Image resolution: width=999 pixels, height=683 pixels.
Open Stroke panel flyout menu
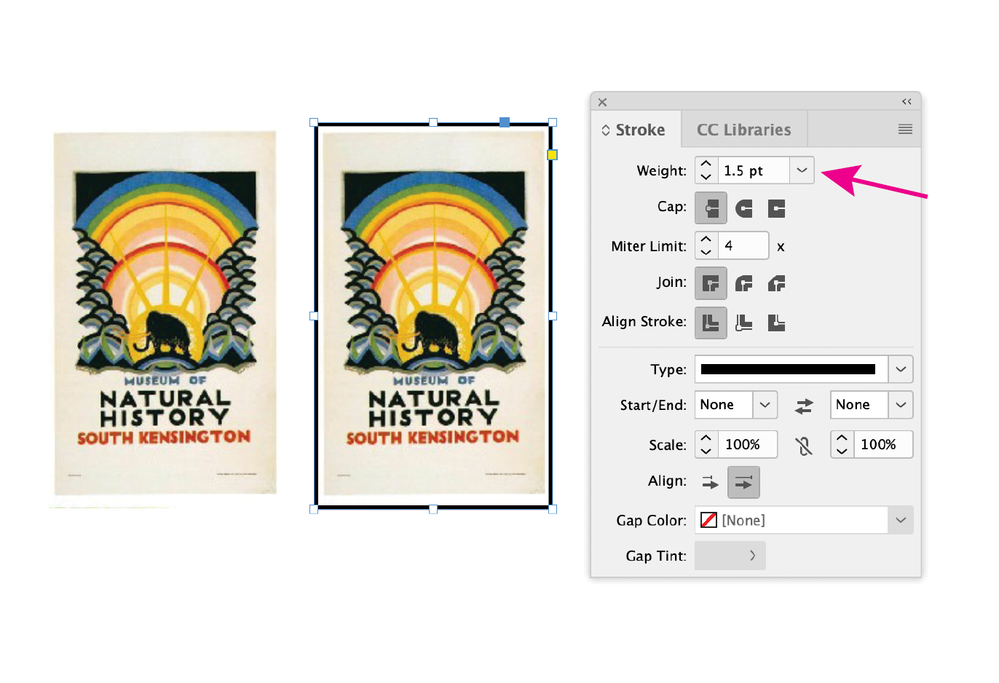click(905, 129)
